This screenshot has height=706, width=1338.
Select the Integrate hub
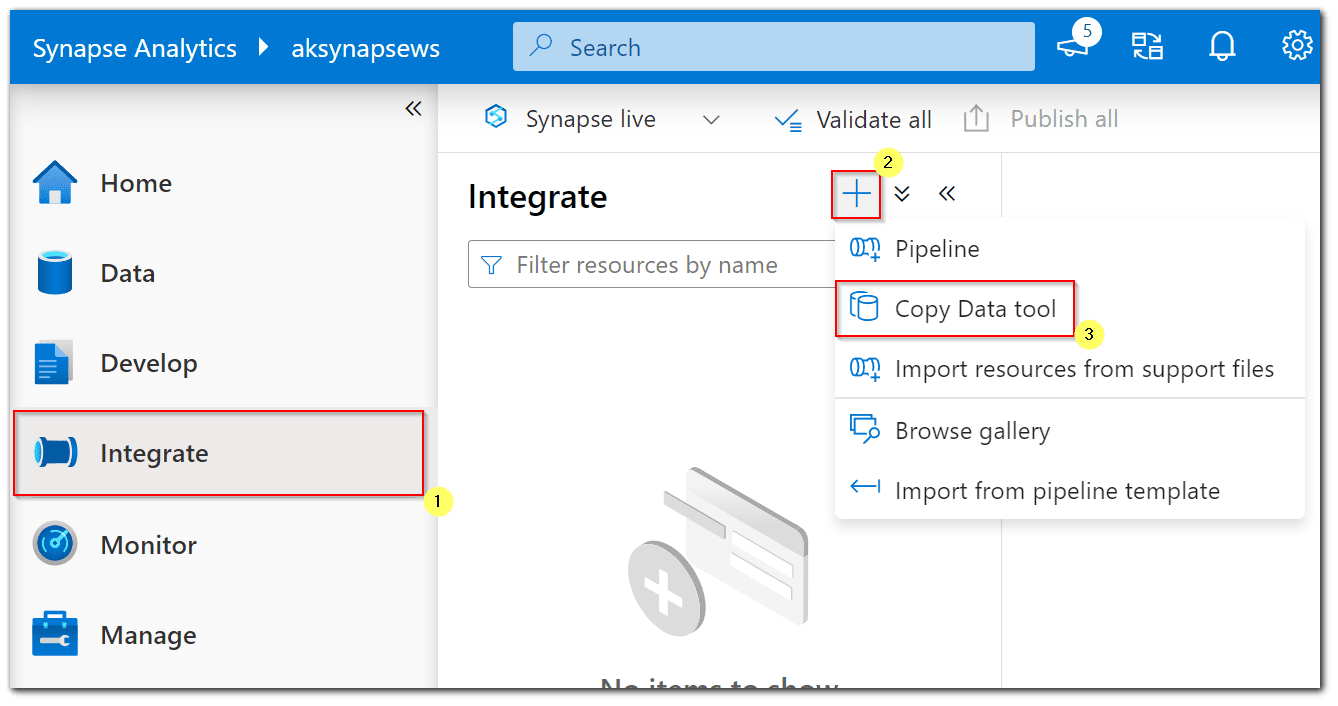point(219,453)
